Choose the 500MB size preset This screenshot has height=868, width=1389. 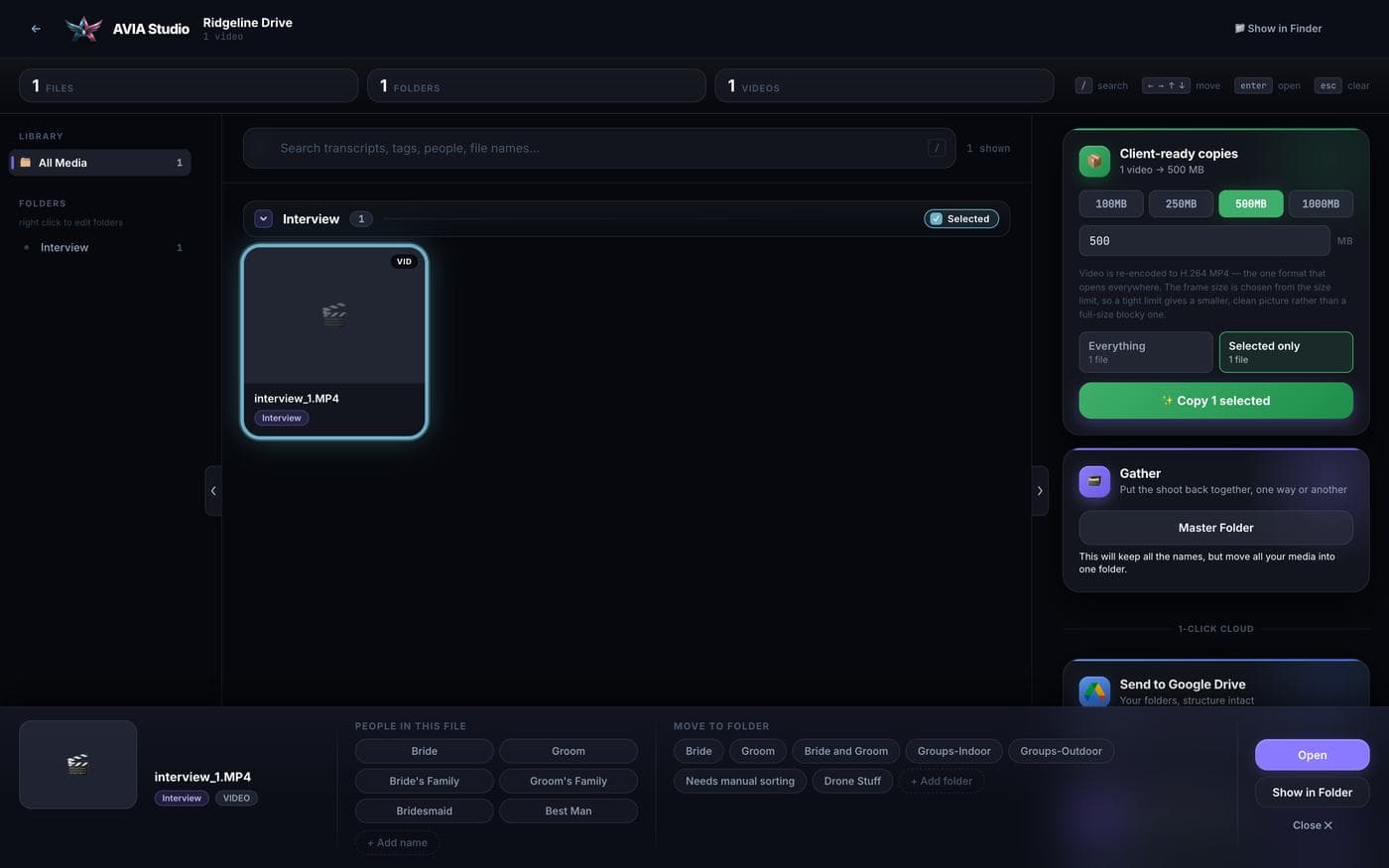(x=1250, y=204)
